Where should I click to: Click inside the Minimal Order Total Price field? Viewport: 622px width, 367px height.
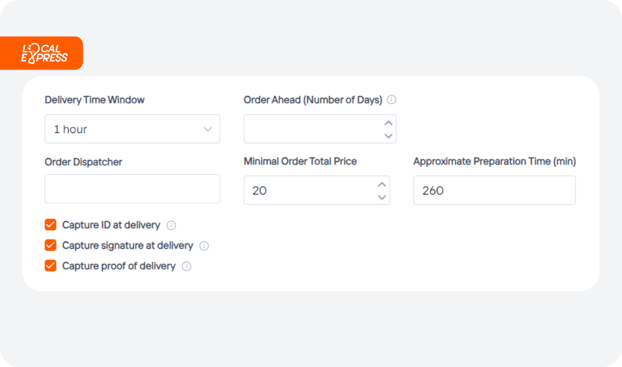[309, 190]
